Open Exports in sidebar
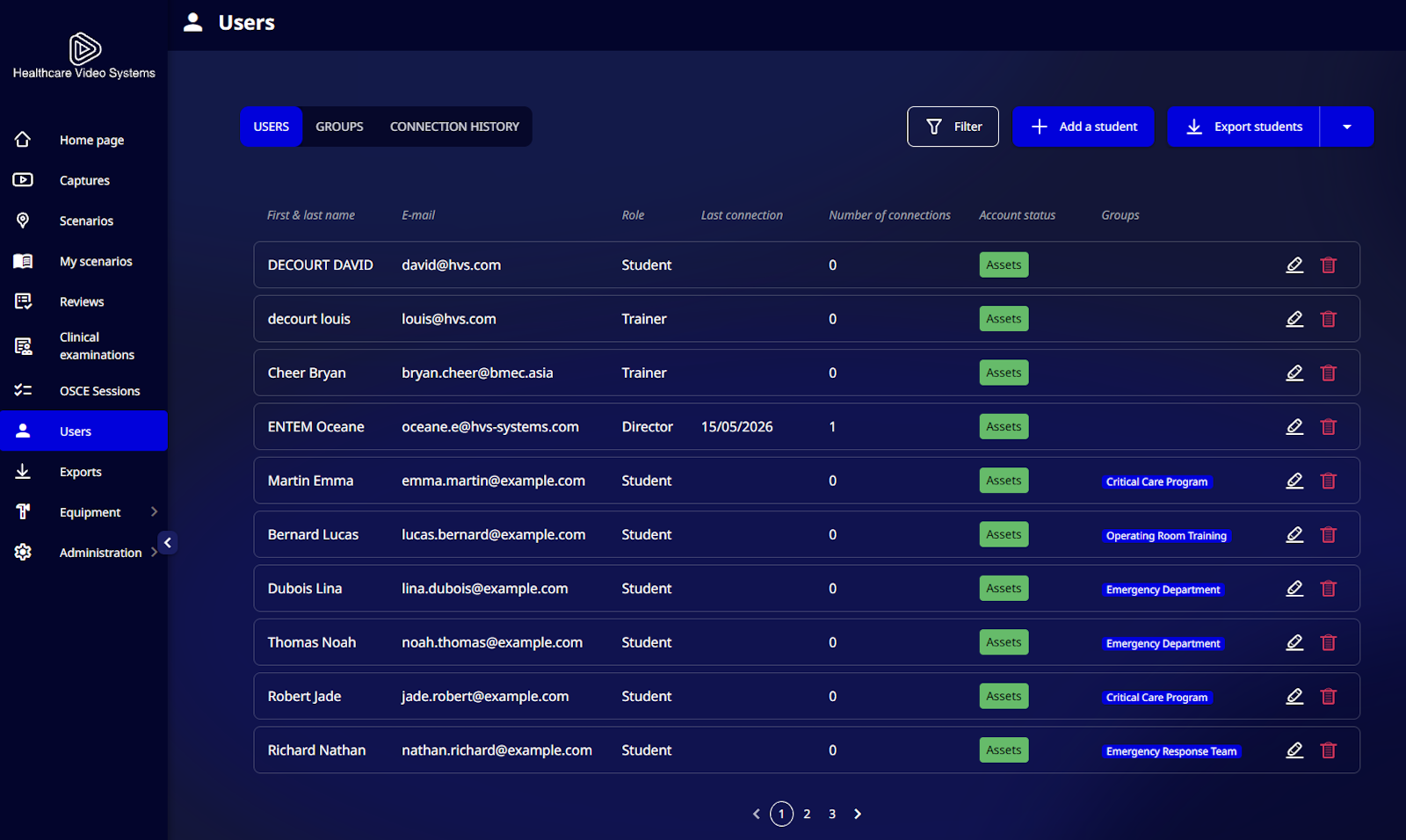Image resolution: width=1406 pixels, height=840 pixels. coord(83,472)
